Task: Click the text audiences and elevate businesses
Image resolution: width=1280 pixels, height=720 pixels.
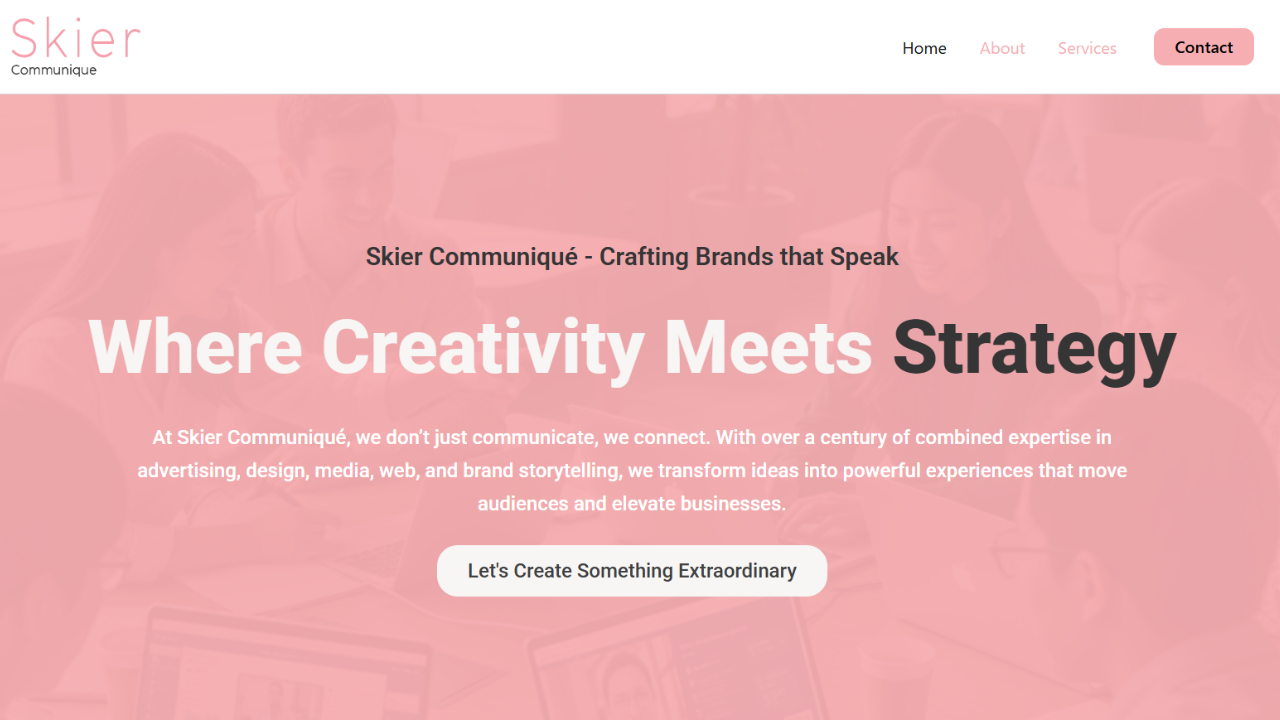Action: coord(632,503)
